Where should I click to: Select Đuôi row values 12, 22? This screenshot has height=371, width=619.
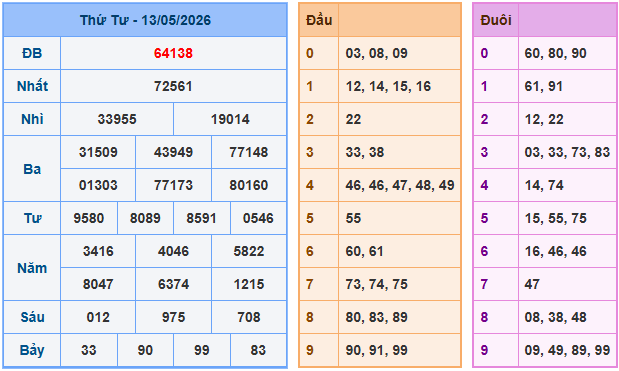click(544, 119)
